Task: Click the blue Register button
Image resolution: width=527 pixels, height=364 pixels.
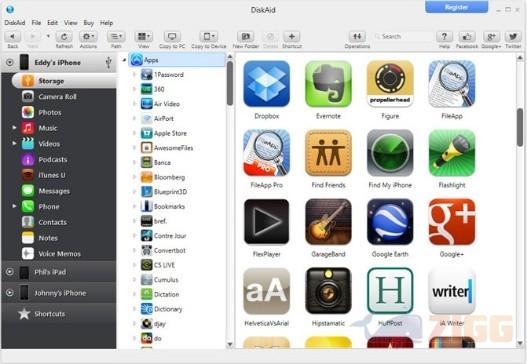Action: 456,7
